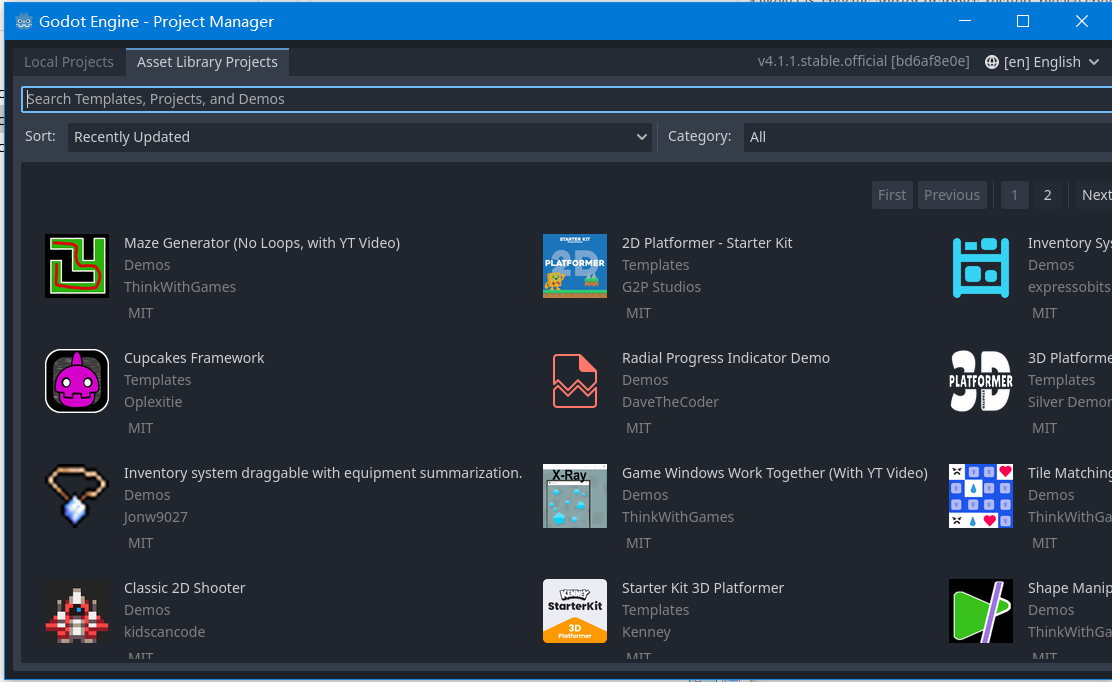The image size is (1112, 682).
Task: Open the Classic 2D Shooter thumbnail
Action: click(77, 610)
